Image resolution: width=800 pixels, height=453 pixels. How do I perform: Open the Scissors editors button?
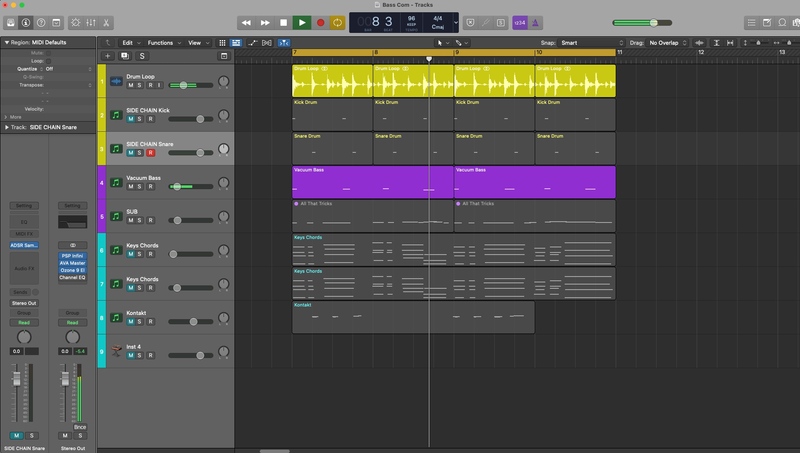(107, 22)
